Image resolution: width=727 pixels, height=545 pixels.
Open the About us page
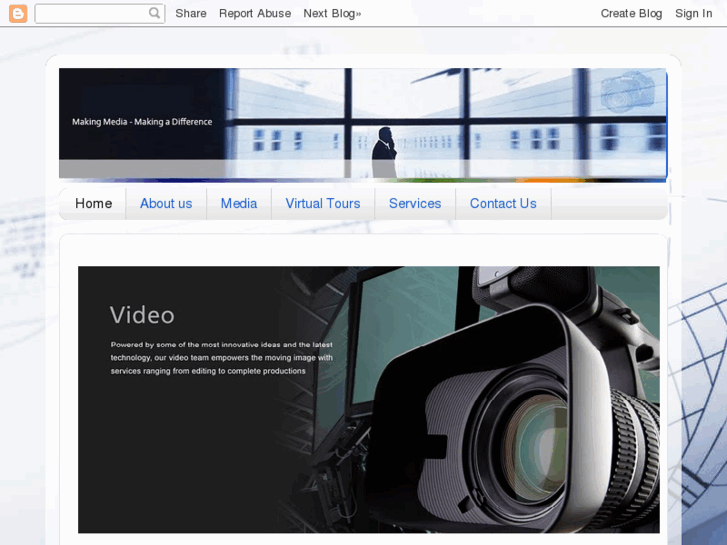click(x=166, y=204)
